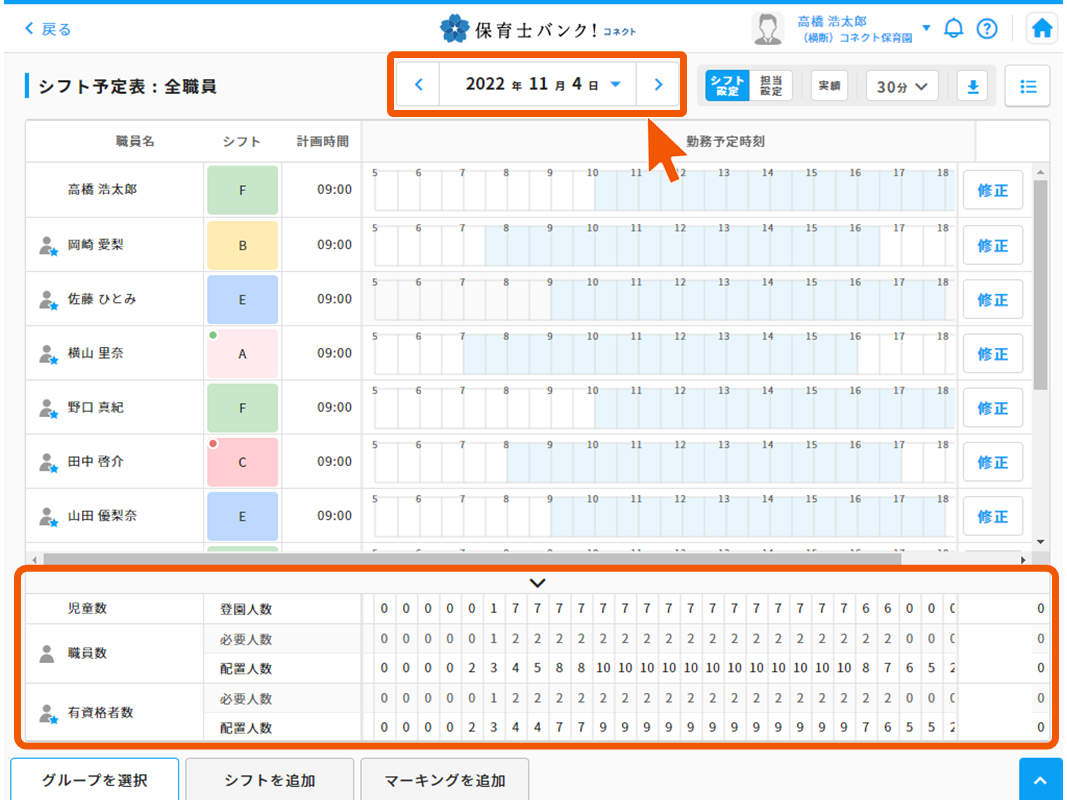
Task: Click 高橋 浩太郎's profile avatar
Action: point(768,28)
